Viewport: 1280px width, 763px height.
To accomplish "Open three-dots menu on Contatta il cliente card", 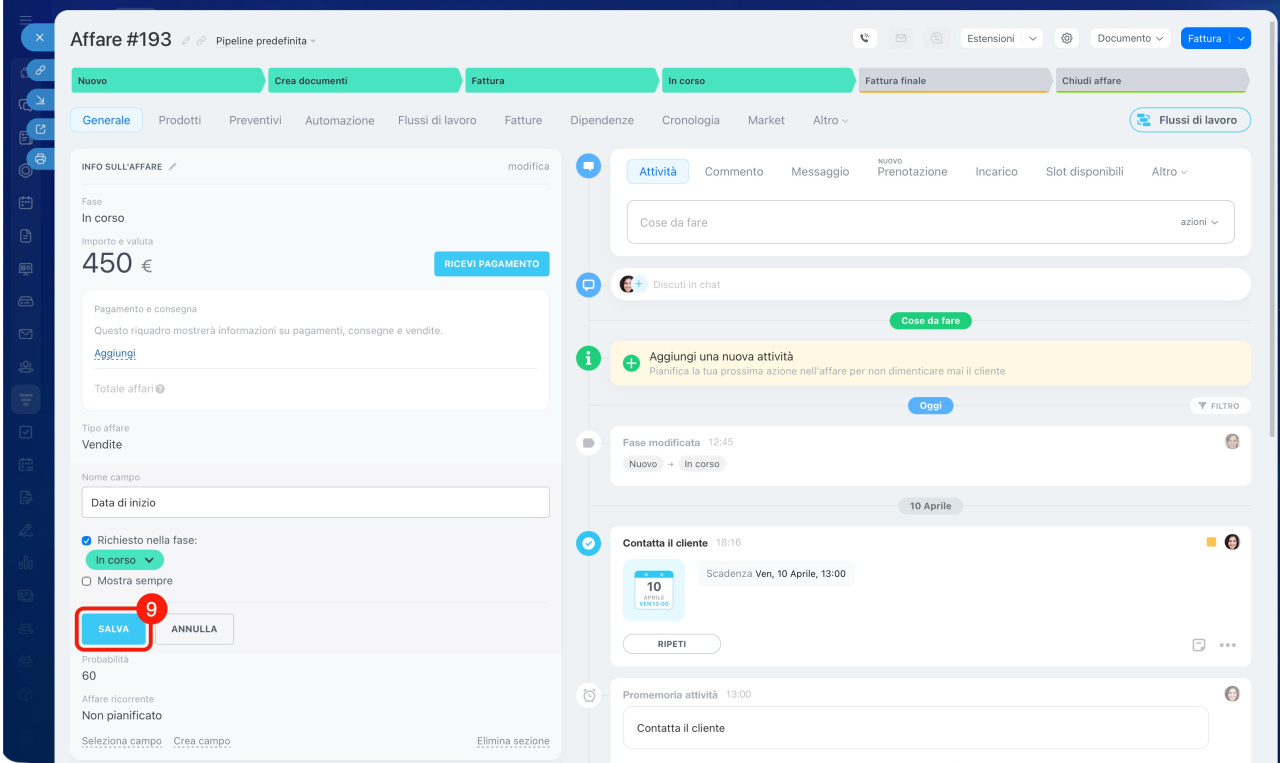I will click(1228, 645).
